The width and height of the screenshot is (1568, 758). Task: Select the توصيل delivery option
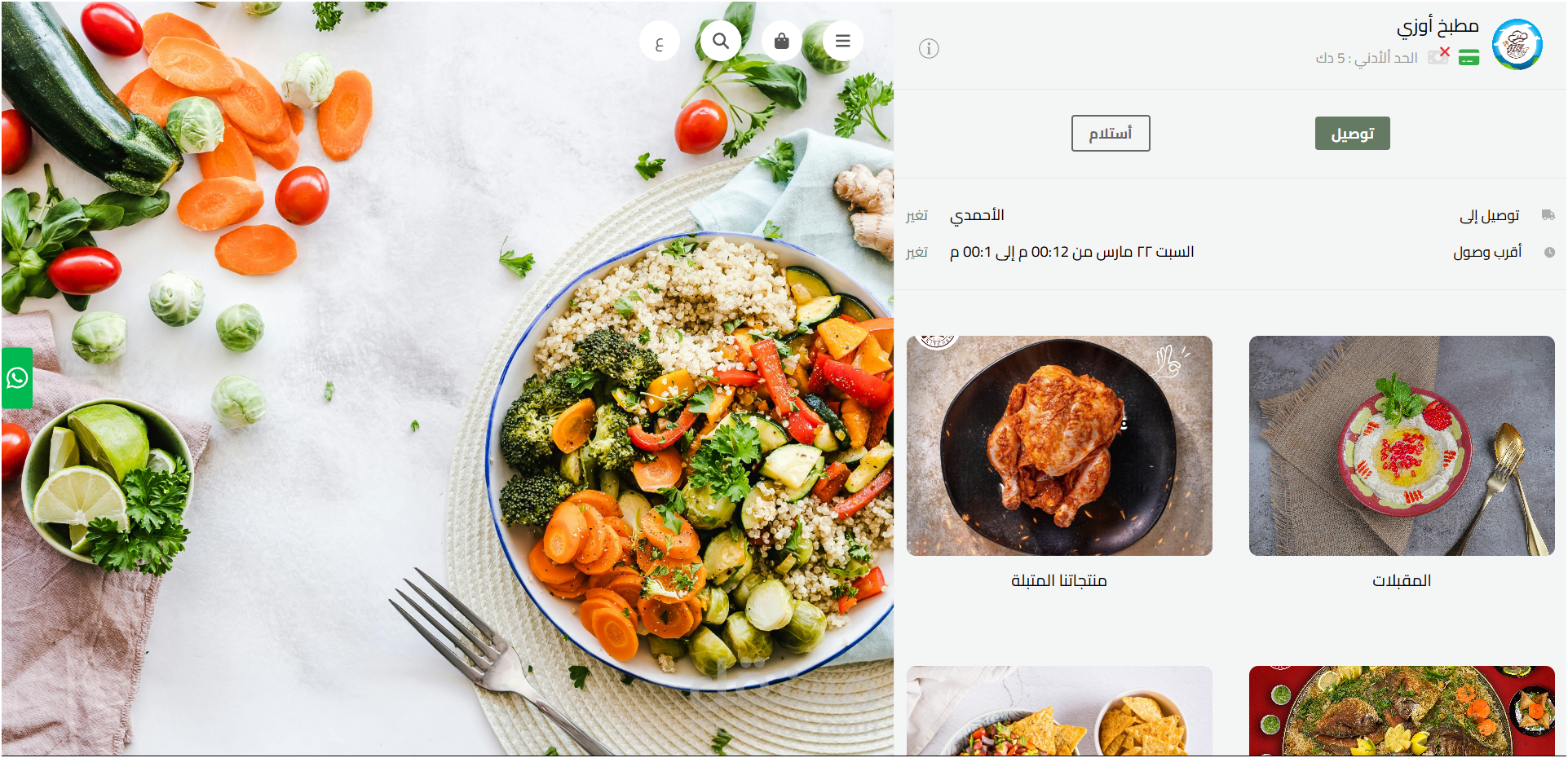click(1353, 134)
